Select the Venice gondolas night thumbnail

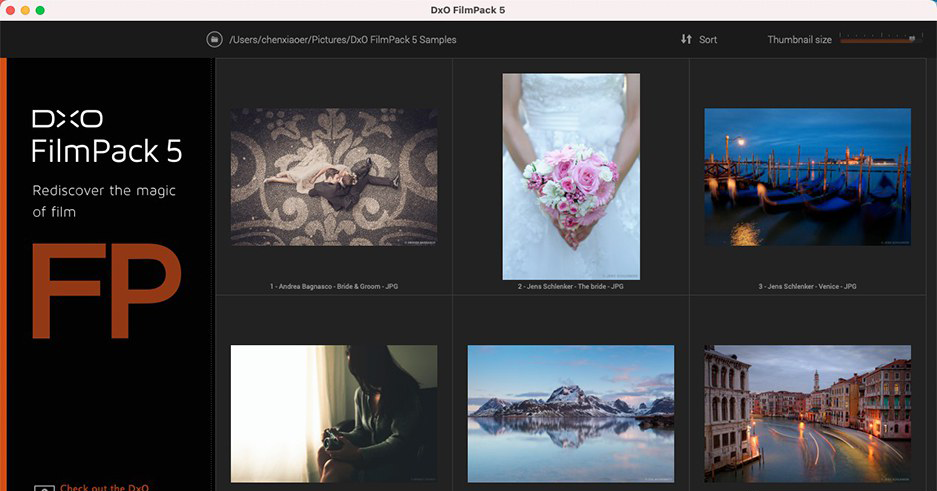[807, 177]
